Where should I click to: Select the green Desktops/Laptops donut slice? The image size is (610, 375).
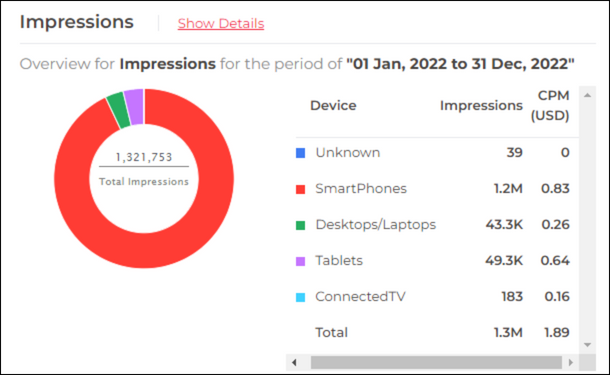[119, 110]
